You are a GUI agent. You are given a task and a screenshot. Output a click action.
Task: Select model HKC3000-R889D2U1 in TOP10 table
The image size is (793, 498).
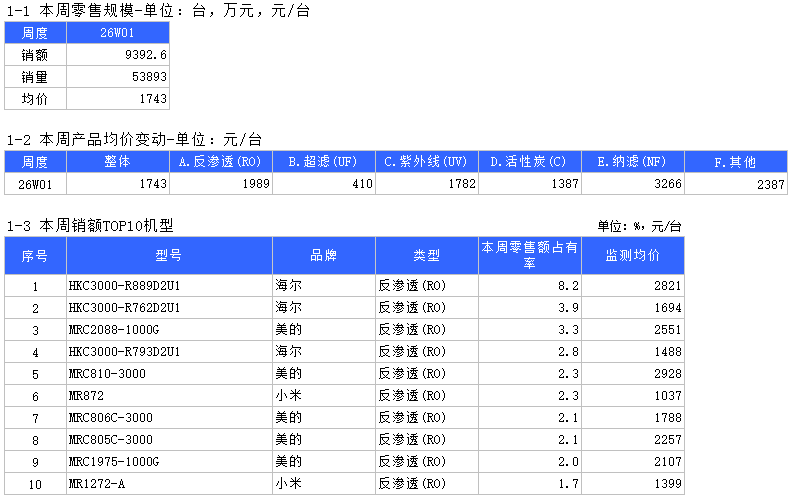169,286
